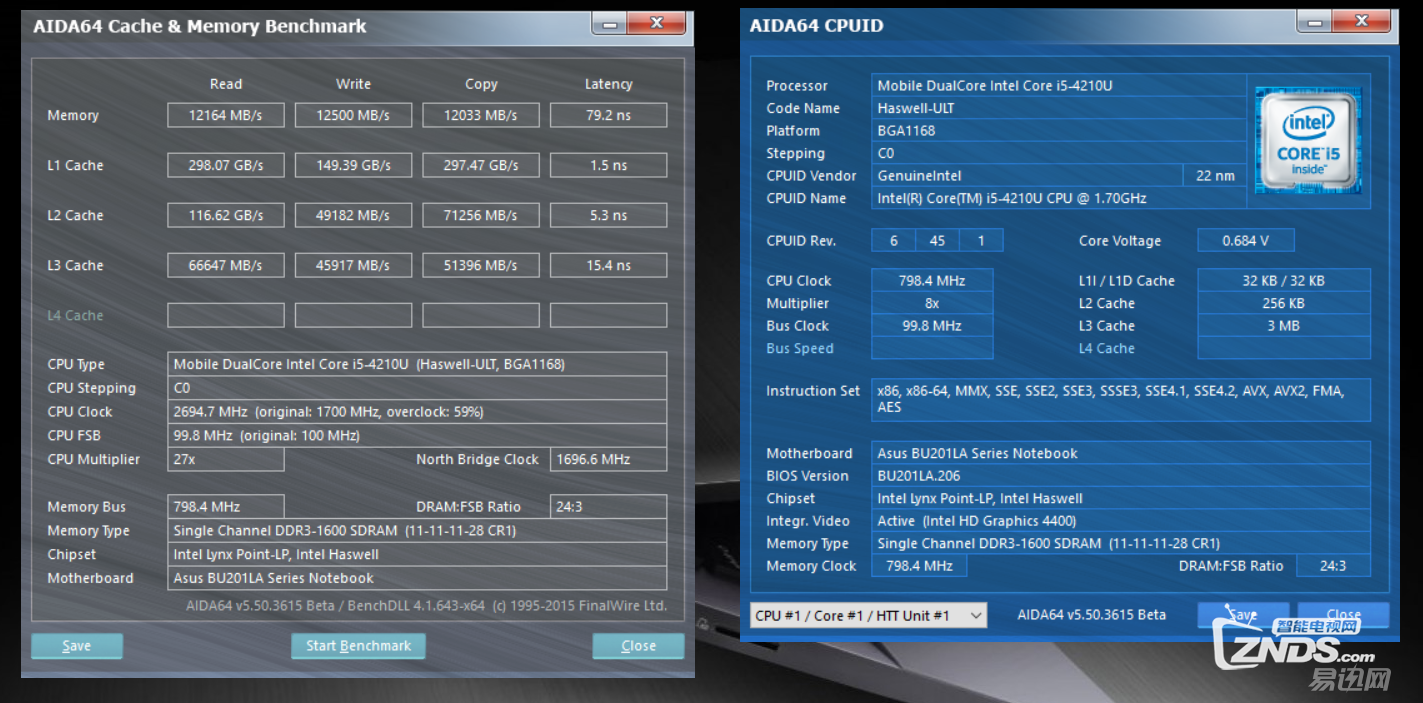Click Memory Bus 798.4 MHz field
1423x703 pixels.
pyautogui.click(x=226, y=507)
